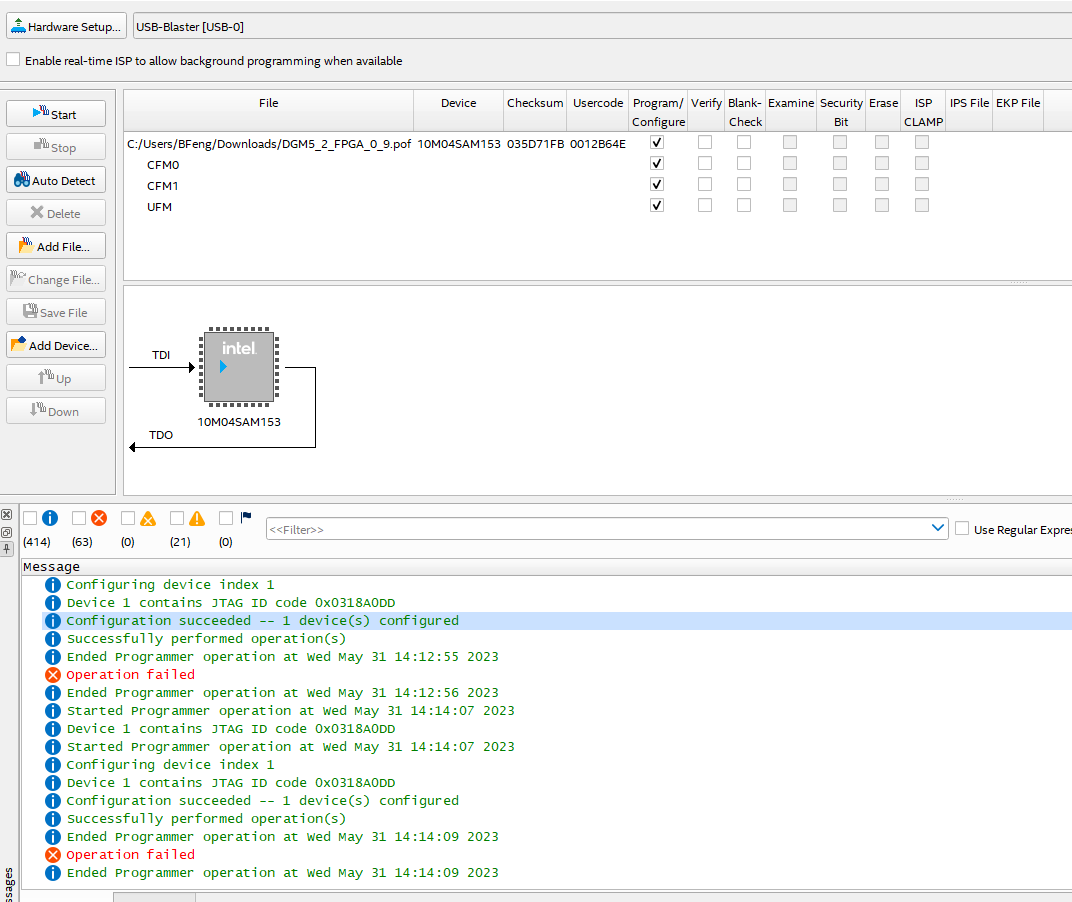
Task: Click the flag messages icon
Action: pyautogui.click(x=246, y=518)
